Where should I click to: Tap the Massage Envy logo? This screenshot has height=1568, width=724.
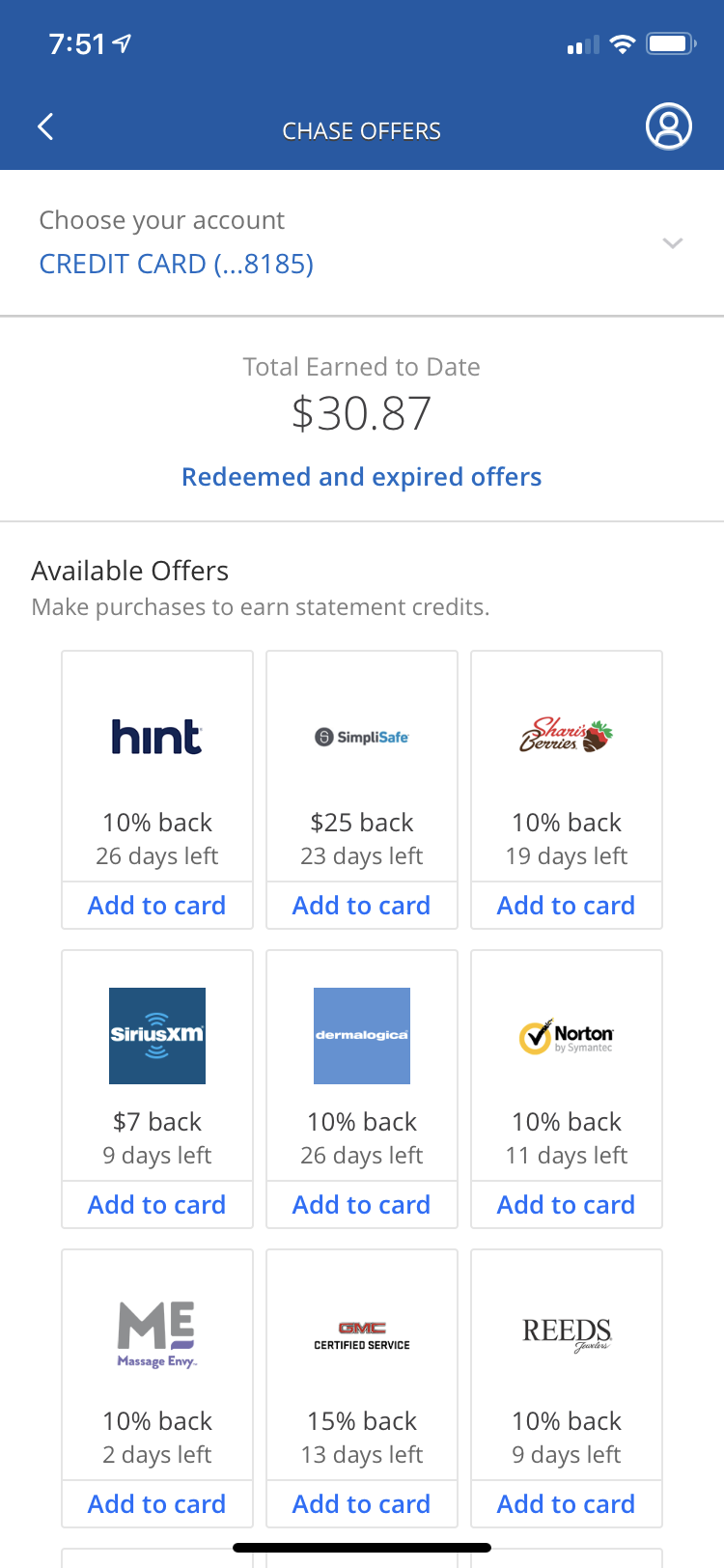click(157, 1334)
